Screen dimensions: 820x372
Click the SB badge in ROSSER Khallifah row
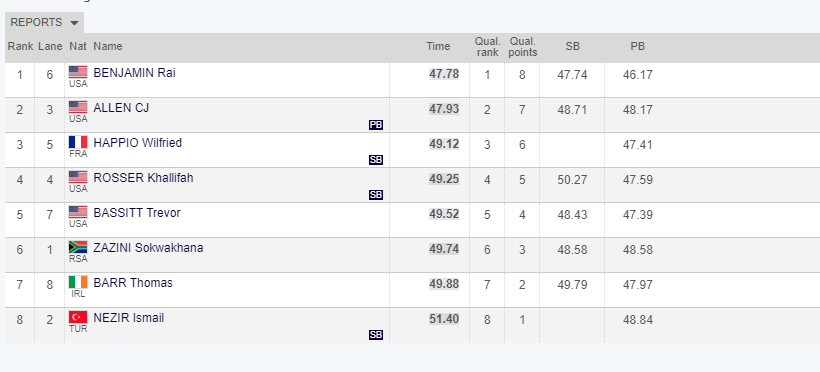375,195
